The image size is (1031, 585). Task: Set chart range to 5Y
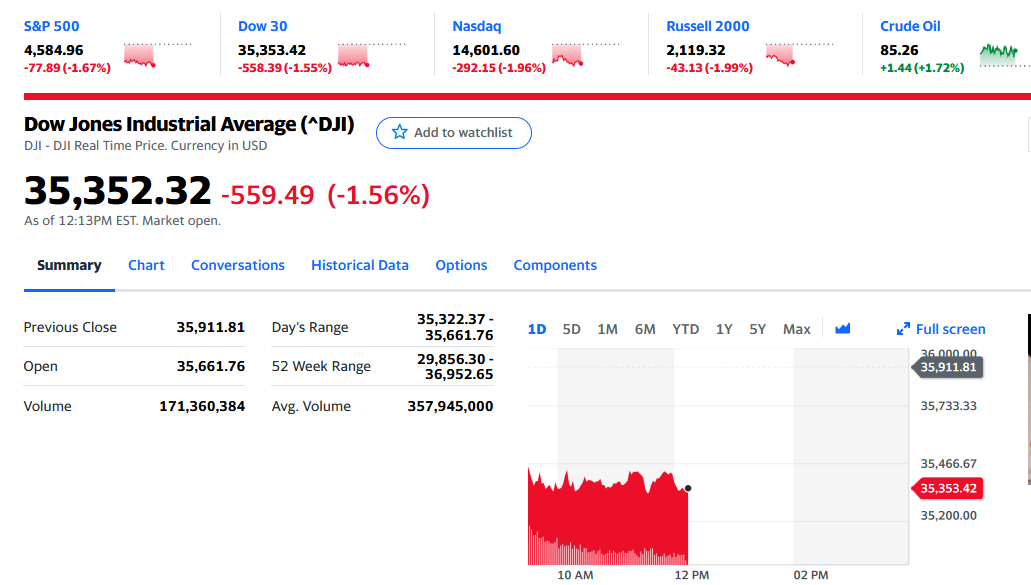point(757,329)
